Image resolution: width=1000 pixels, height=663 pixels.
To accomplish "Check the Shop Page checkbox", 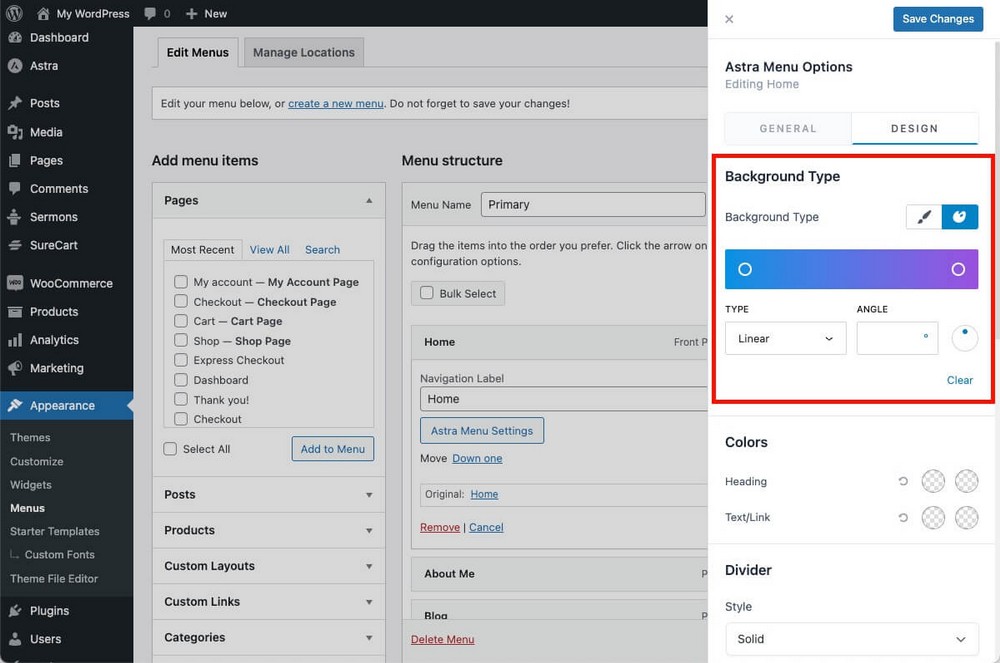I will (181, 340).
